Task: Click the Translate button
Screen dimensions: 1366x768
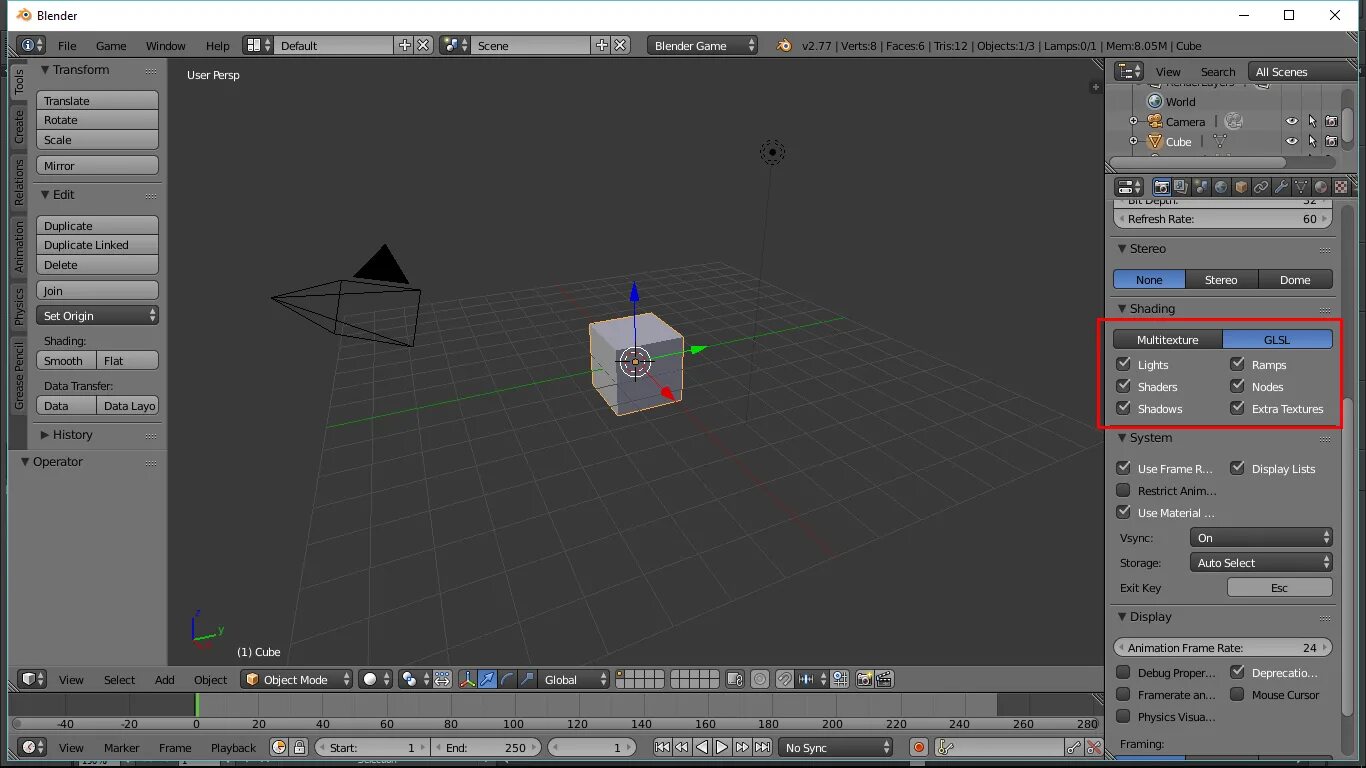Action: pos(97,101)
